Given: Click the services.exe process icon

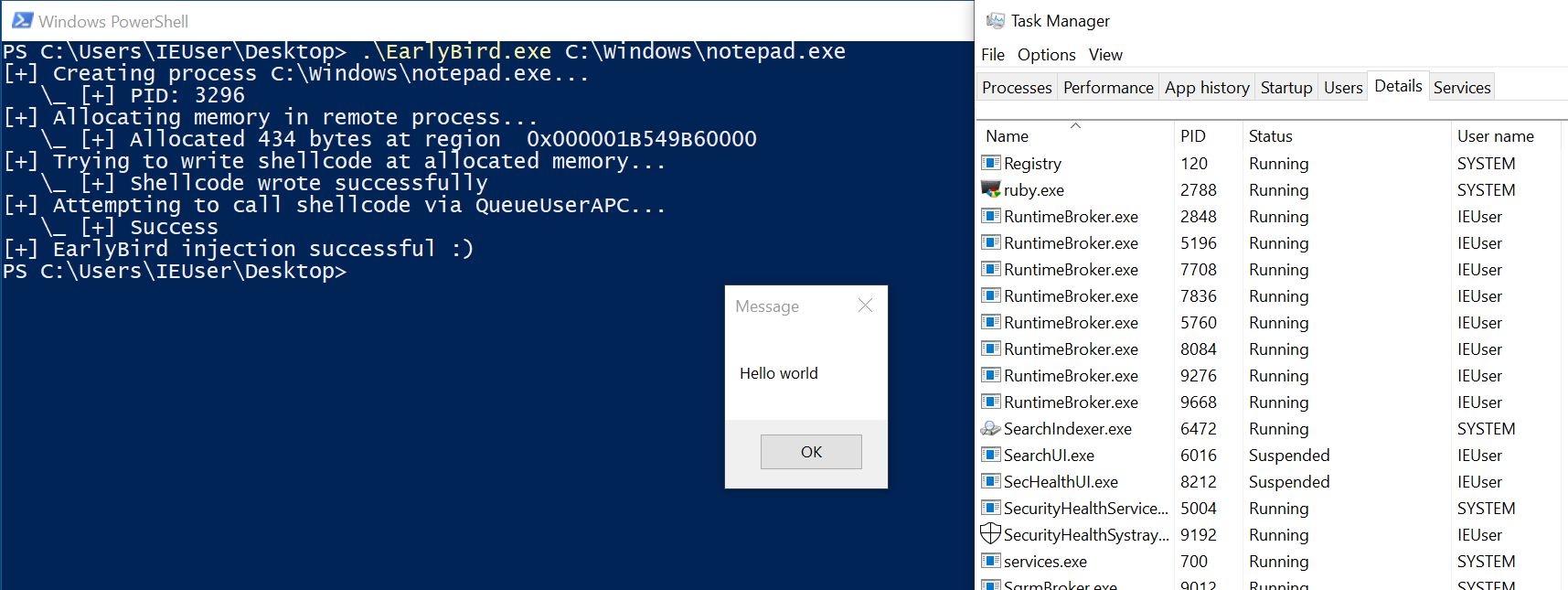Looking at the screenshot, I should [x=990, y=561].
